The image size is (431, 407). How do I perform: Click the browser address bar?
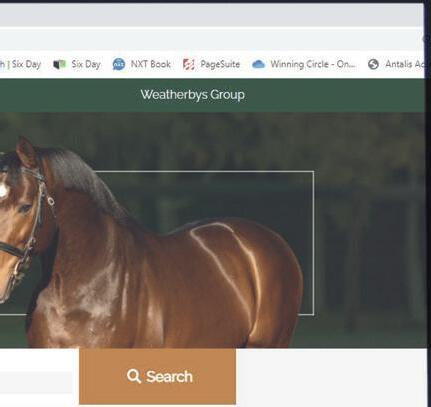point(210,39)
